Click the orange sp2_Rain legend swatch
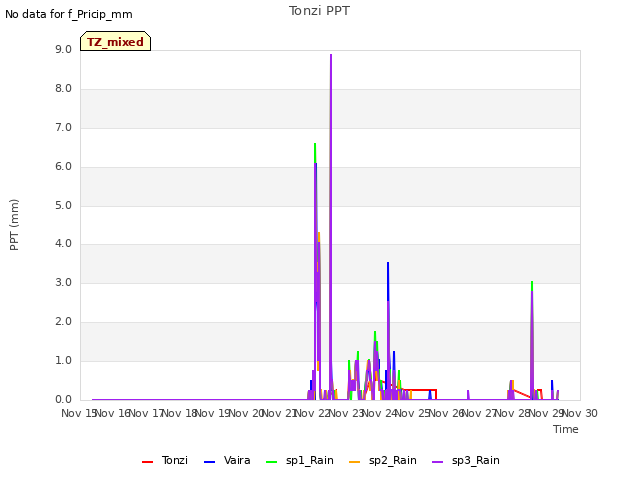This screenshot has height=480, width=640. tap(355, 462)
